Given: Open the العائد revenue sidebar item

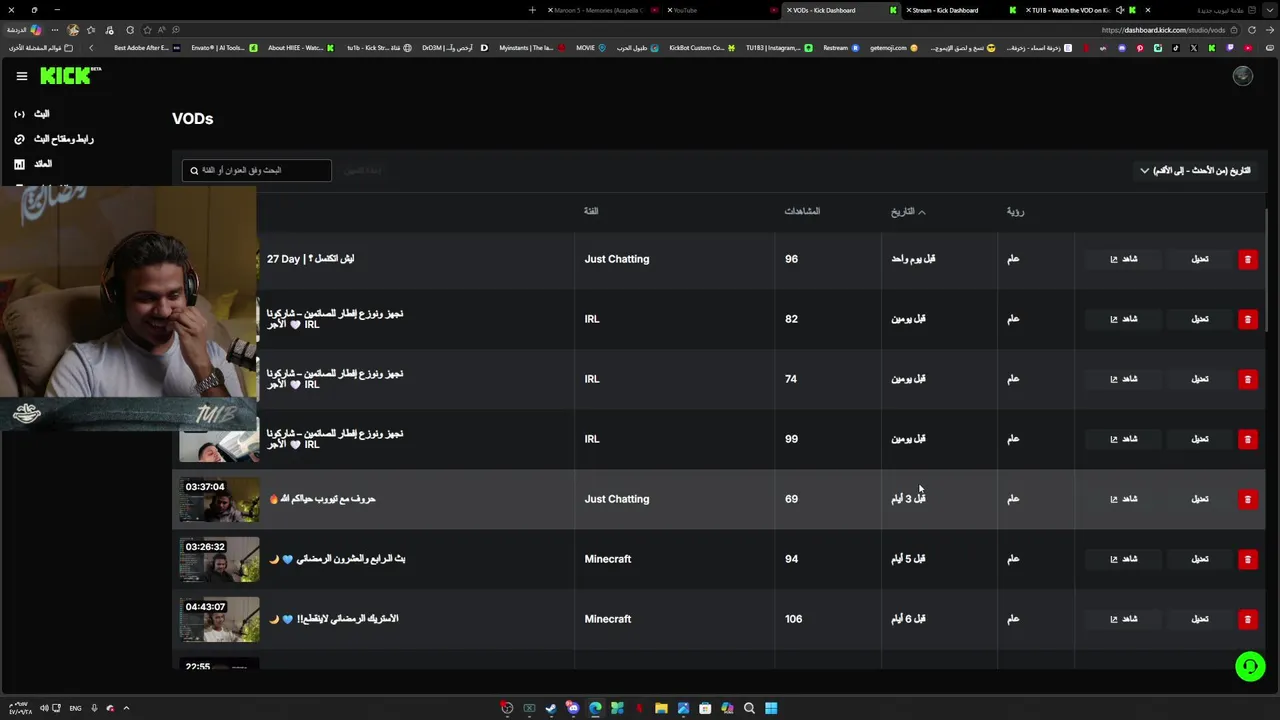Looking at the screenshot, I should coord(33,164).
